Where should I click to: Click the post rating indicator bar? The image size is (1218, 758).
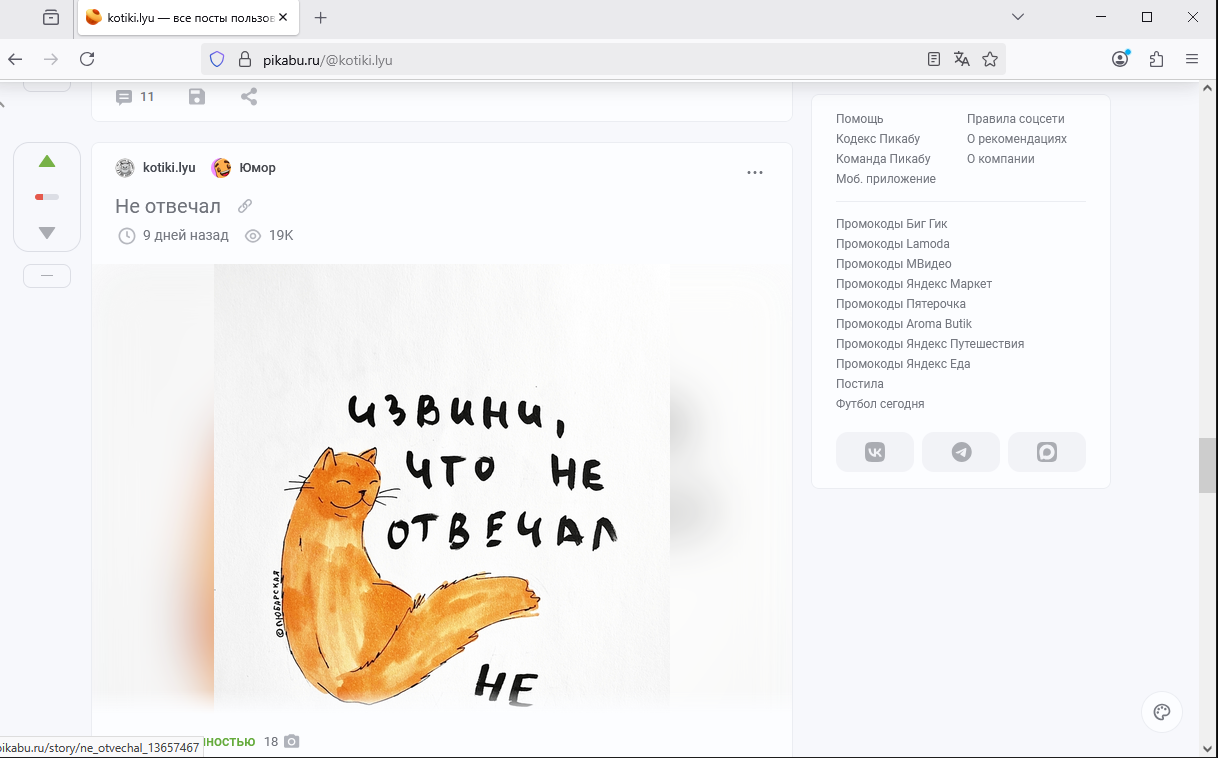pyautogui.click(x=47, y=197)
